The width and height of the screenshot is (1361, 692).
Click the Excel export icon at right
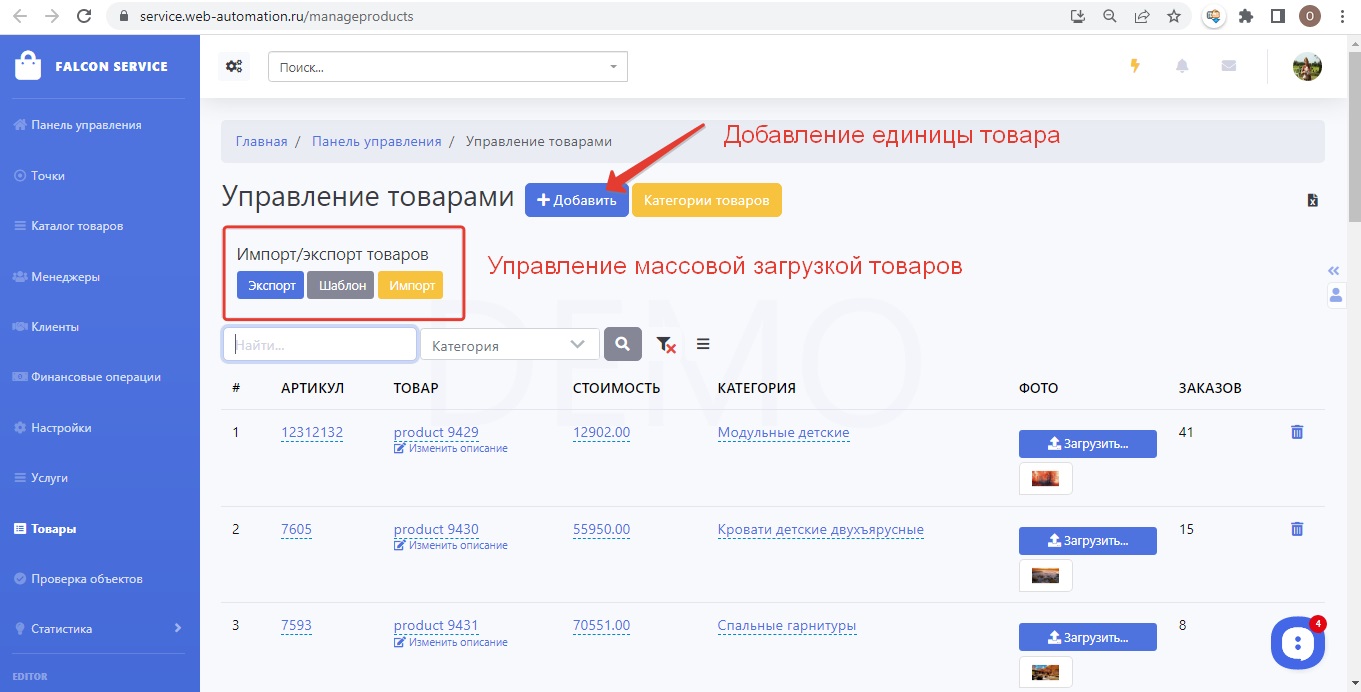coord(1313,200)
